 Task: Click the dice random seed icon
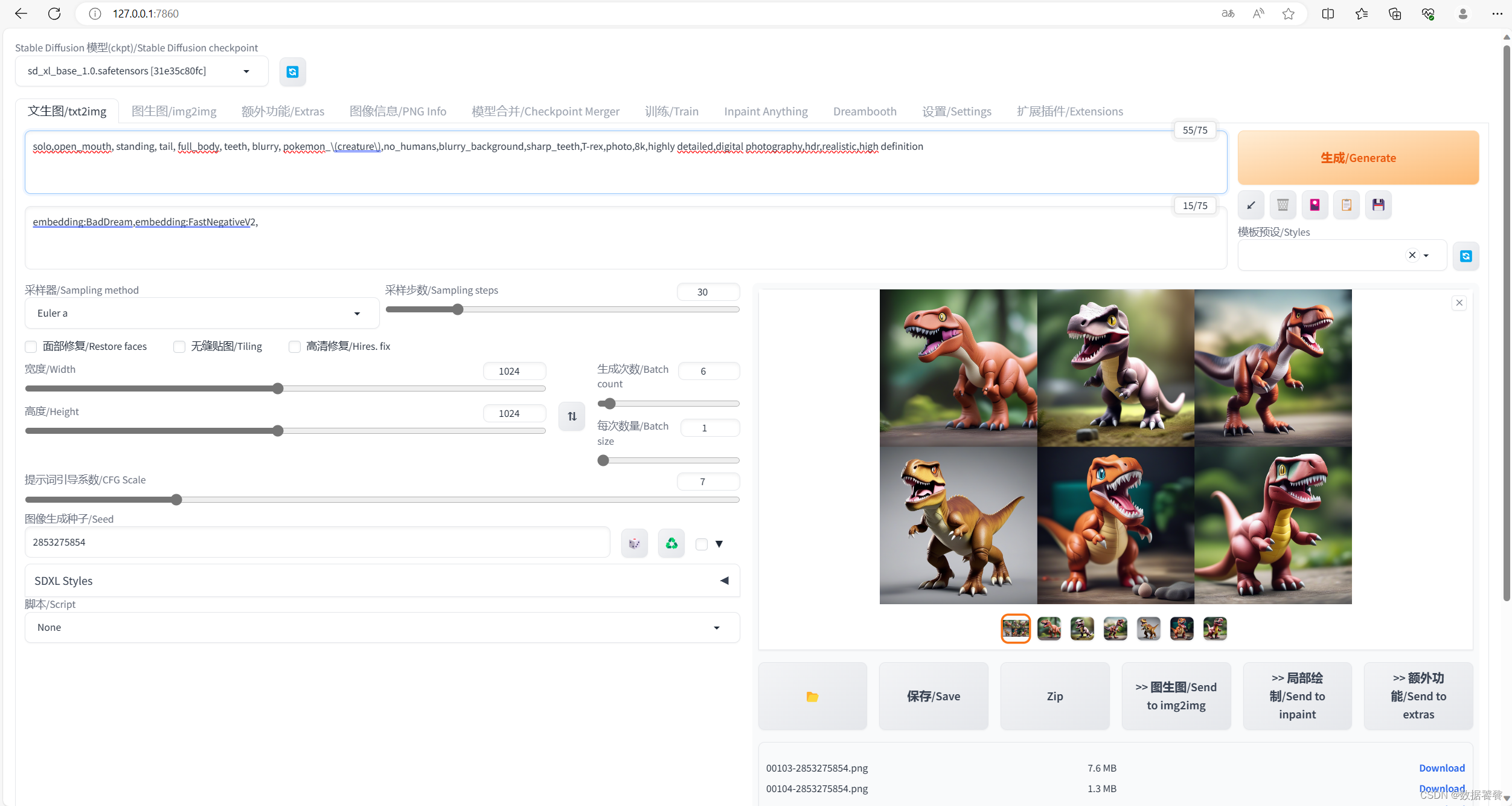pyautogui.click(x=634, y=543)
